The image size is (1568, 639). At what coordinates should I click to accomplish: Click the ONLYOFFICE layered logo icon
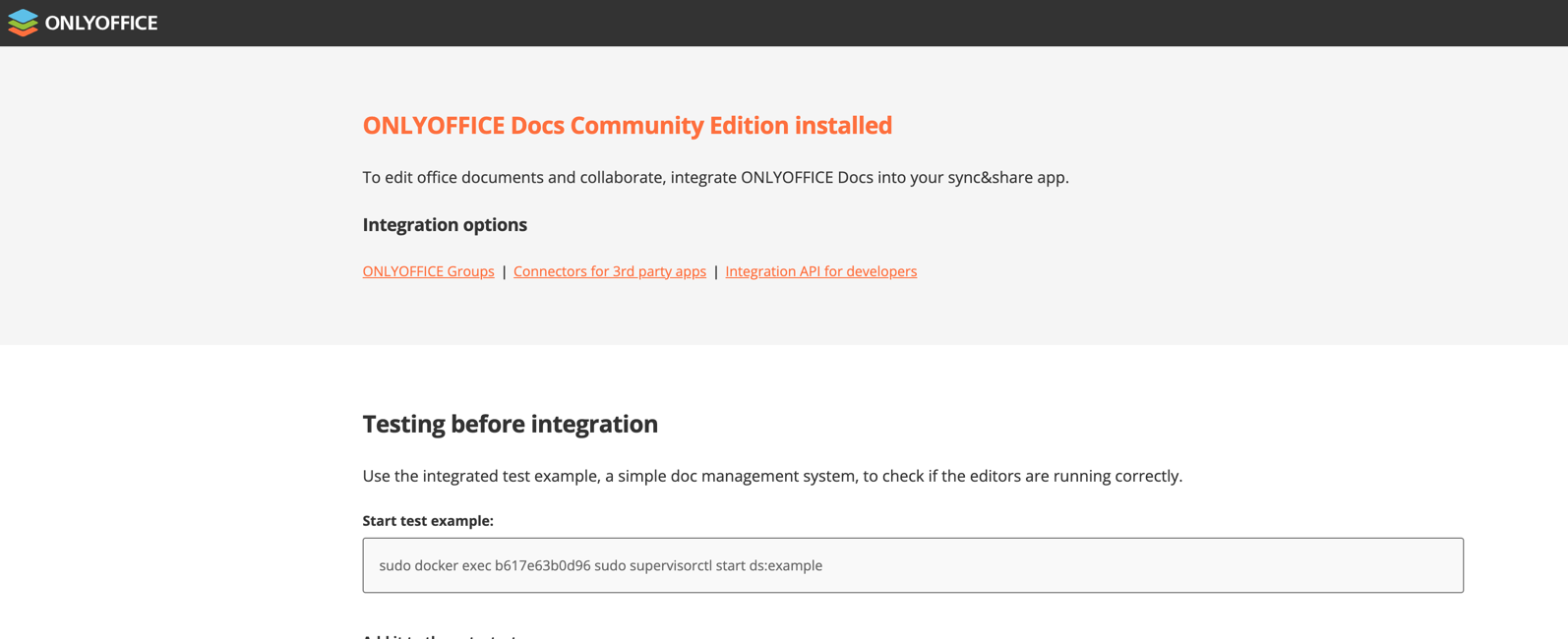(23, 23)
